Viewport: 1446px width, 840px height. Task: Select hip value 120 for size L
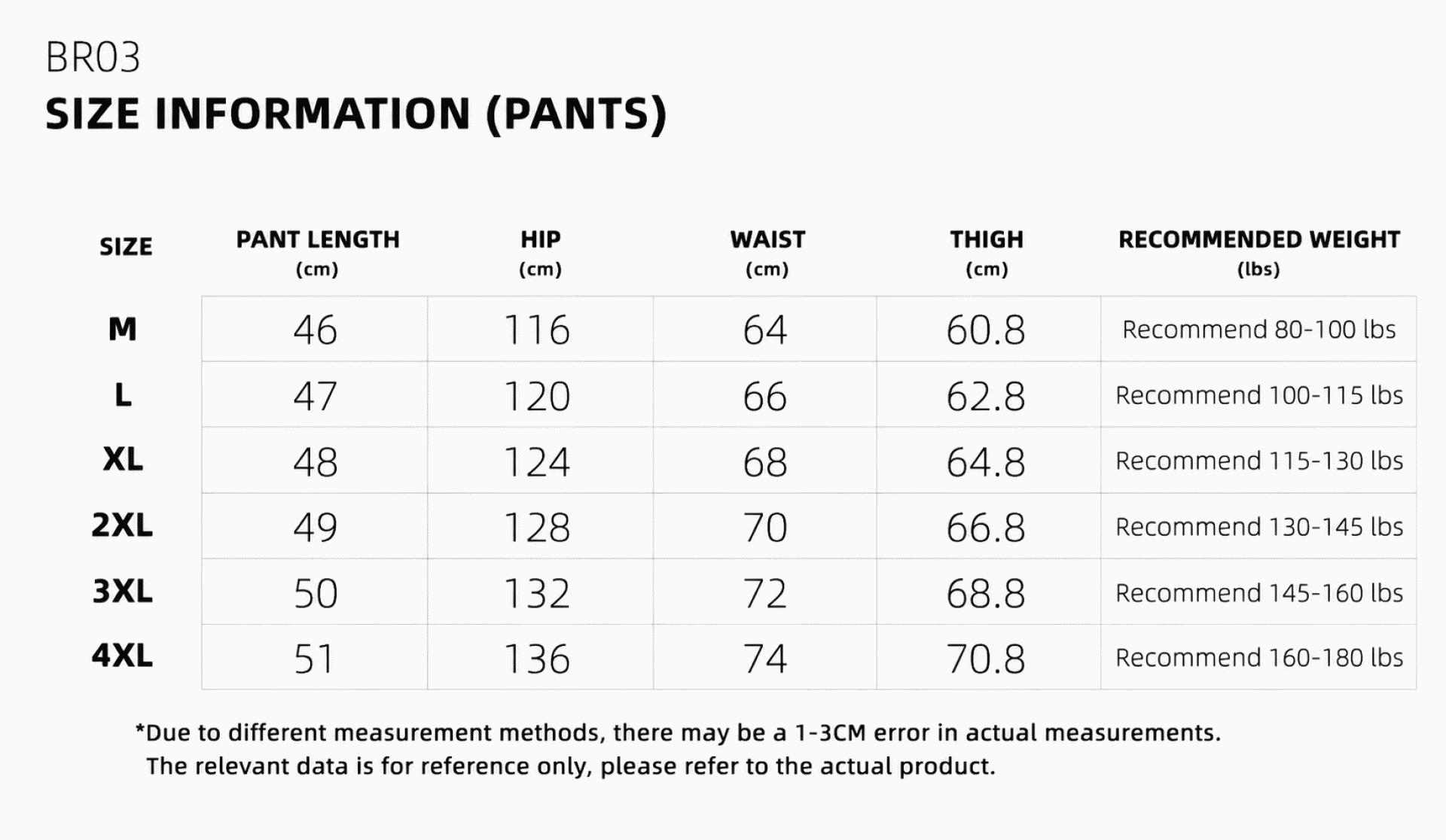pyautogui.click(x=537, y=396)
